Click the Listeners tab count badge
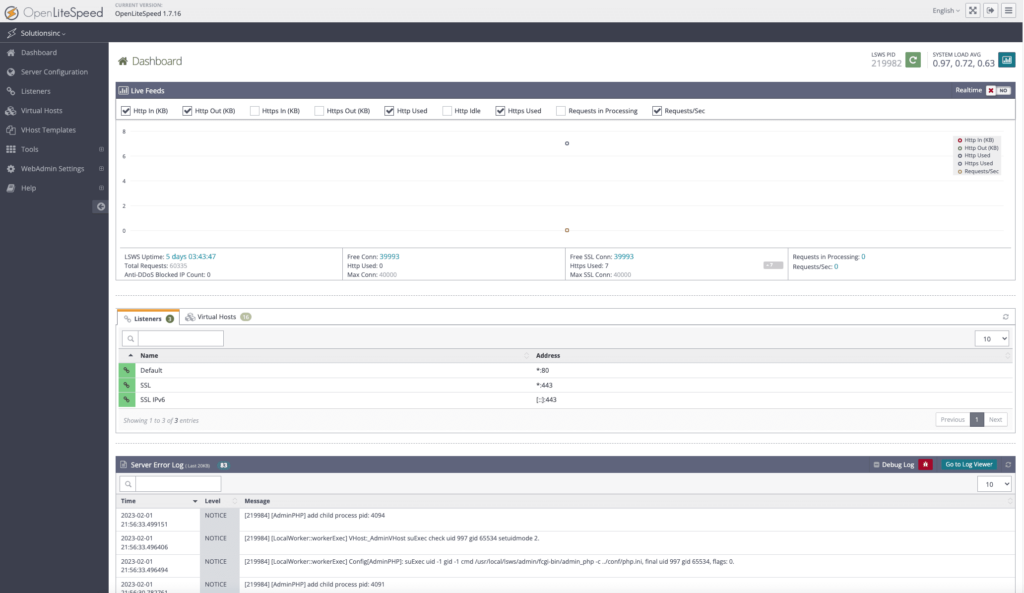Screen dimensions: 1024x593 click(170, 319)
